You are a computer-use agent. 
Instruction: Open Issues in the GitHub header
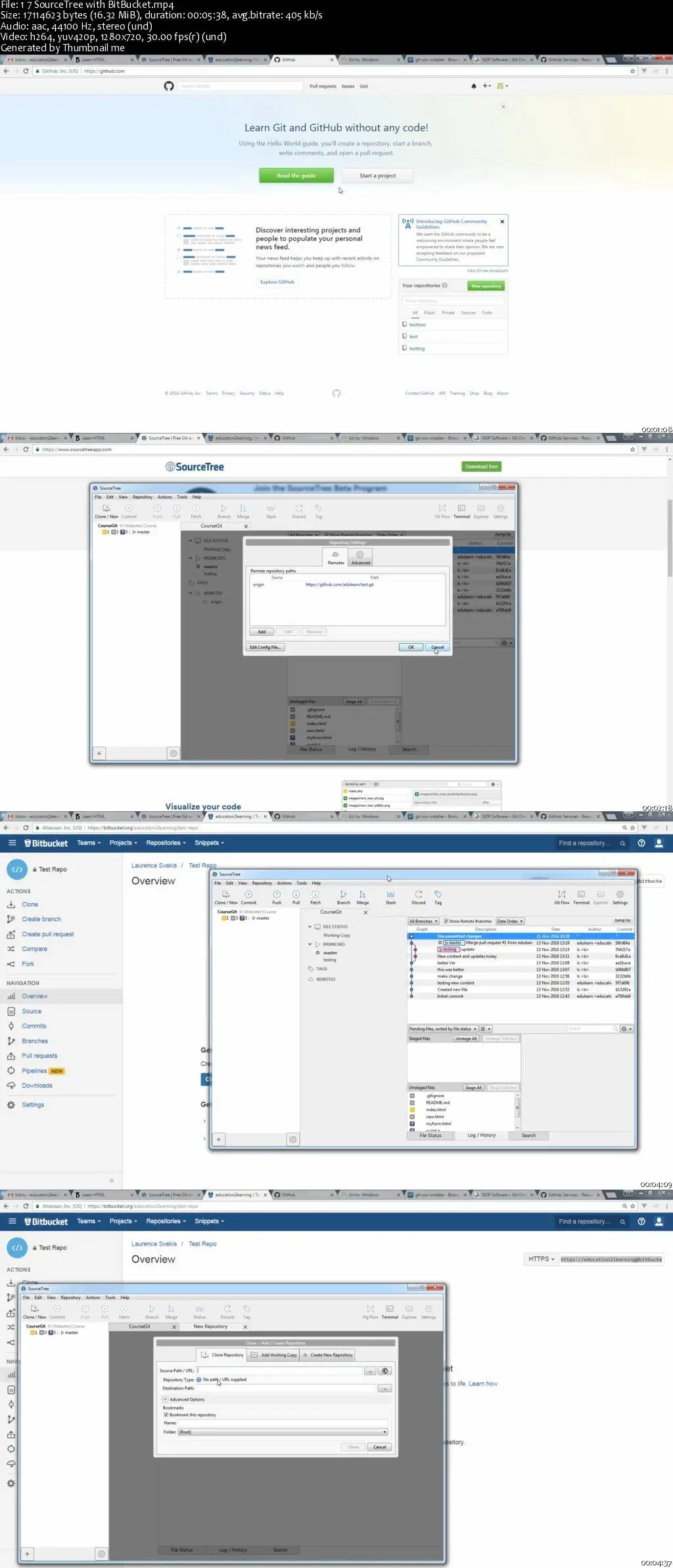coord(348,86)
